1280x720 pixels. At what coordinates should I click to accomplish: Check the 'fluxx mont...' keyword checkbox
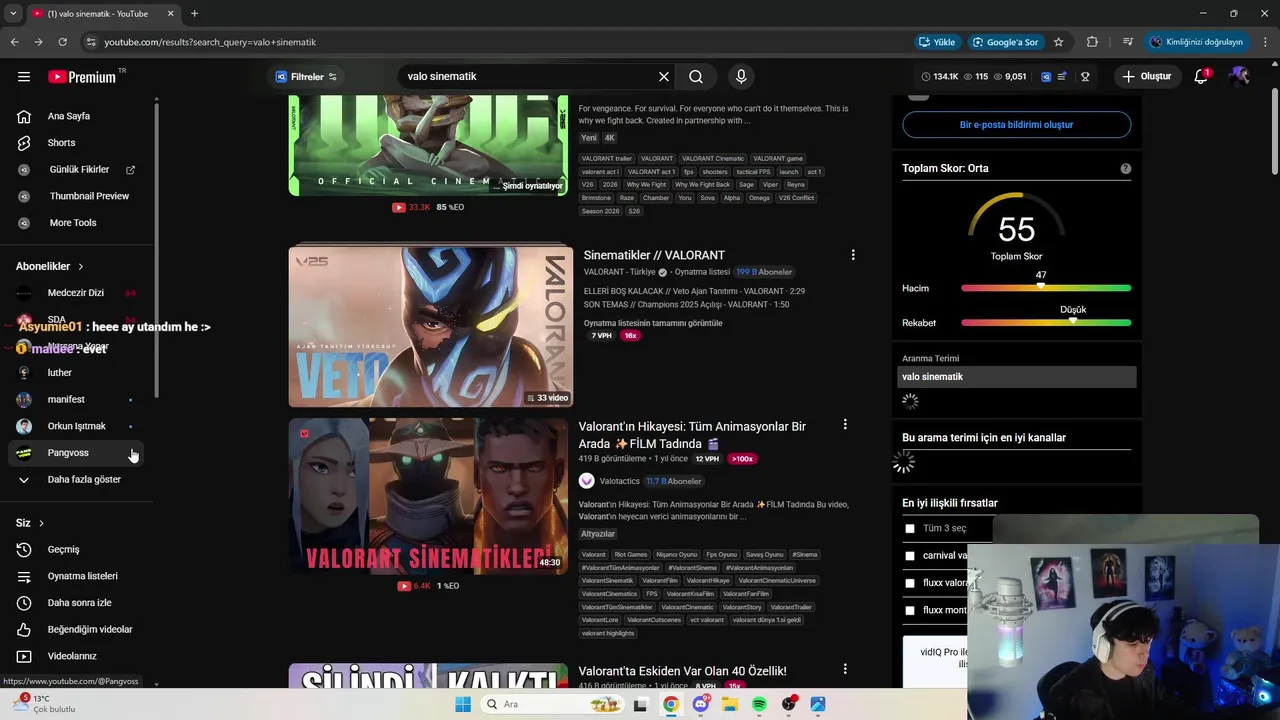click(910, 610)
